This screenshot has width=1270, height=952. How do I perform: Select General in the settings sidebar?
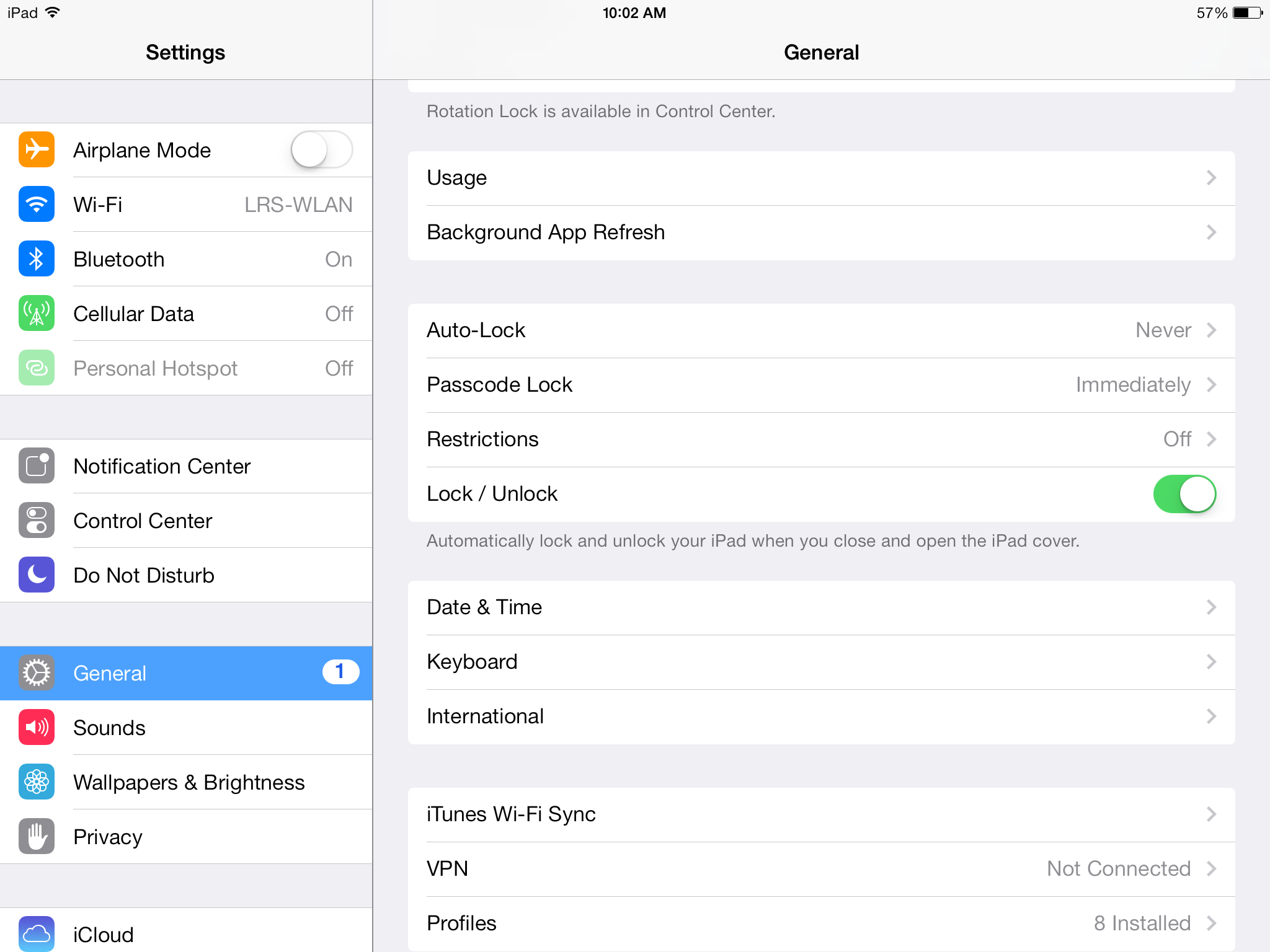point(186,673)
